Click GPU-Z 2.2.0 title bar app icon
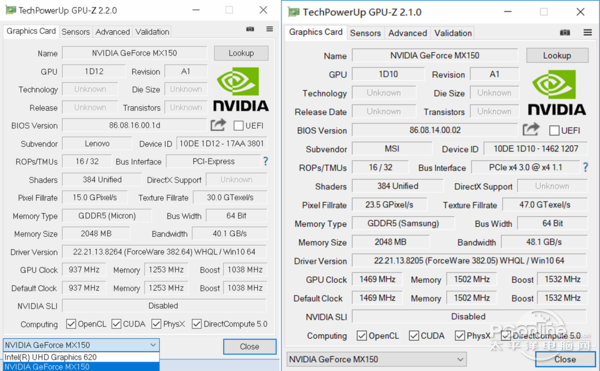The image size is (600, 371). point(10,10)
